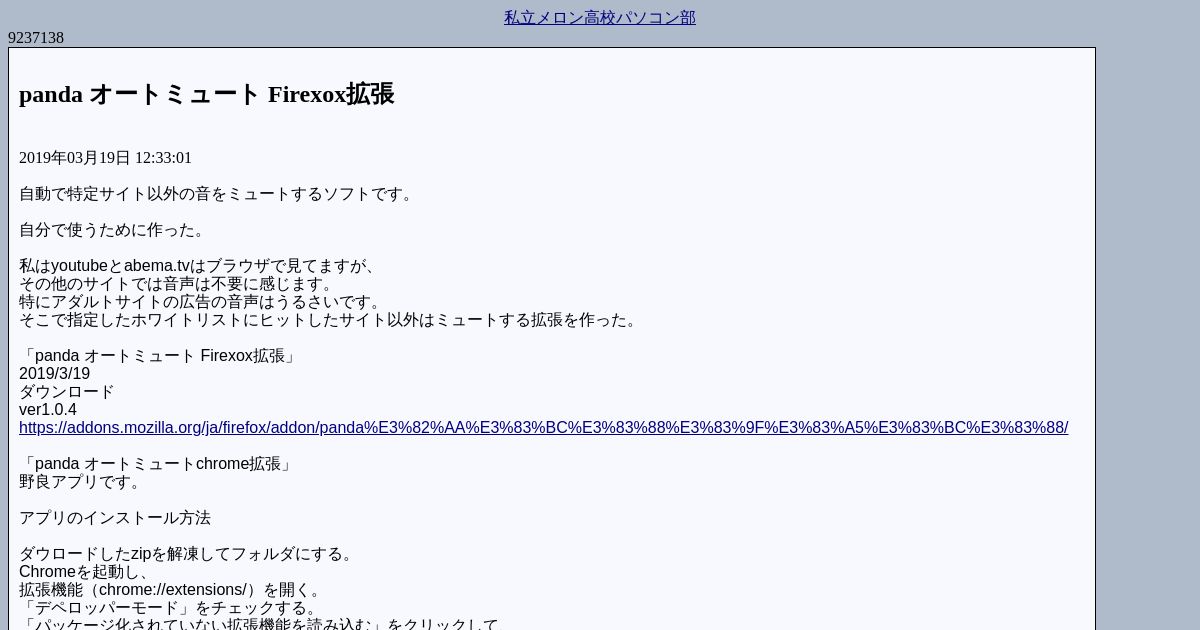Screen dimensions: 1200x630
Task: Click the date 2019年03月19日 12:33:01
Action: pos(105,158)
